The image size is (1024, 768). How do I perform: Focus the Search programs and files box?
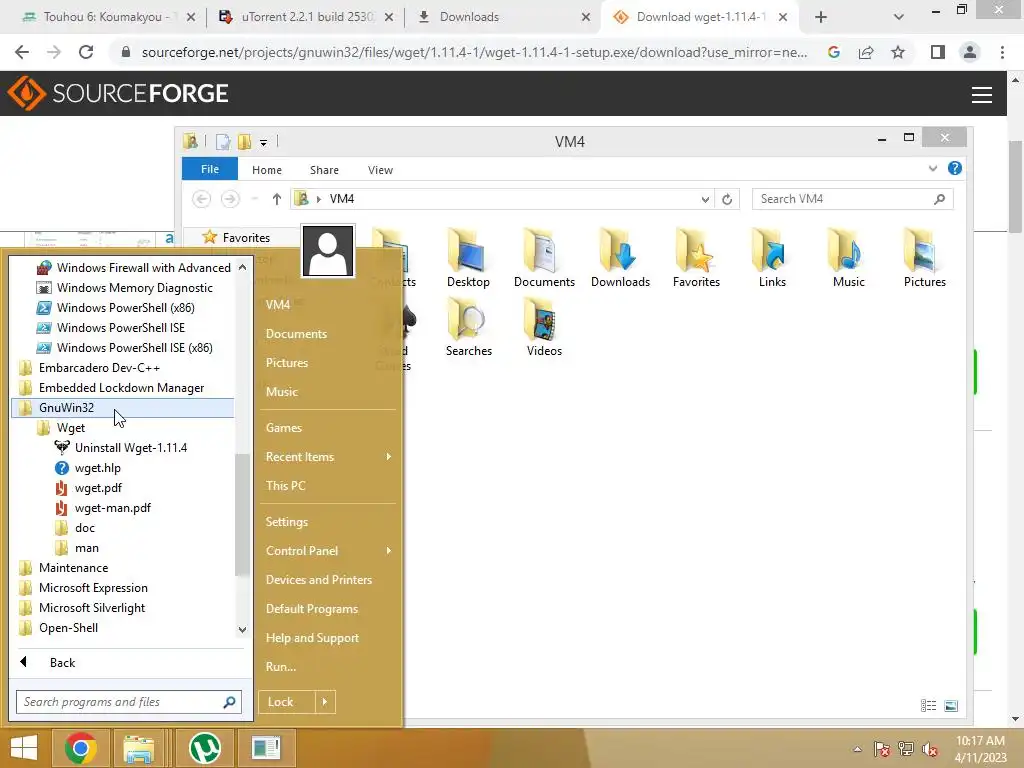click(x=129, y=702)
